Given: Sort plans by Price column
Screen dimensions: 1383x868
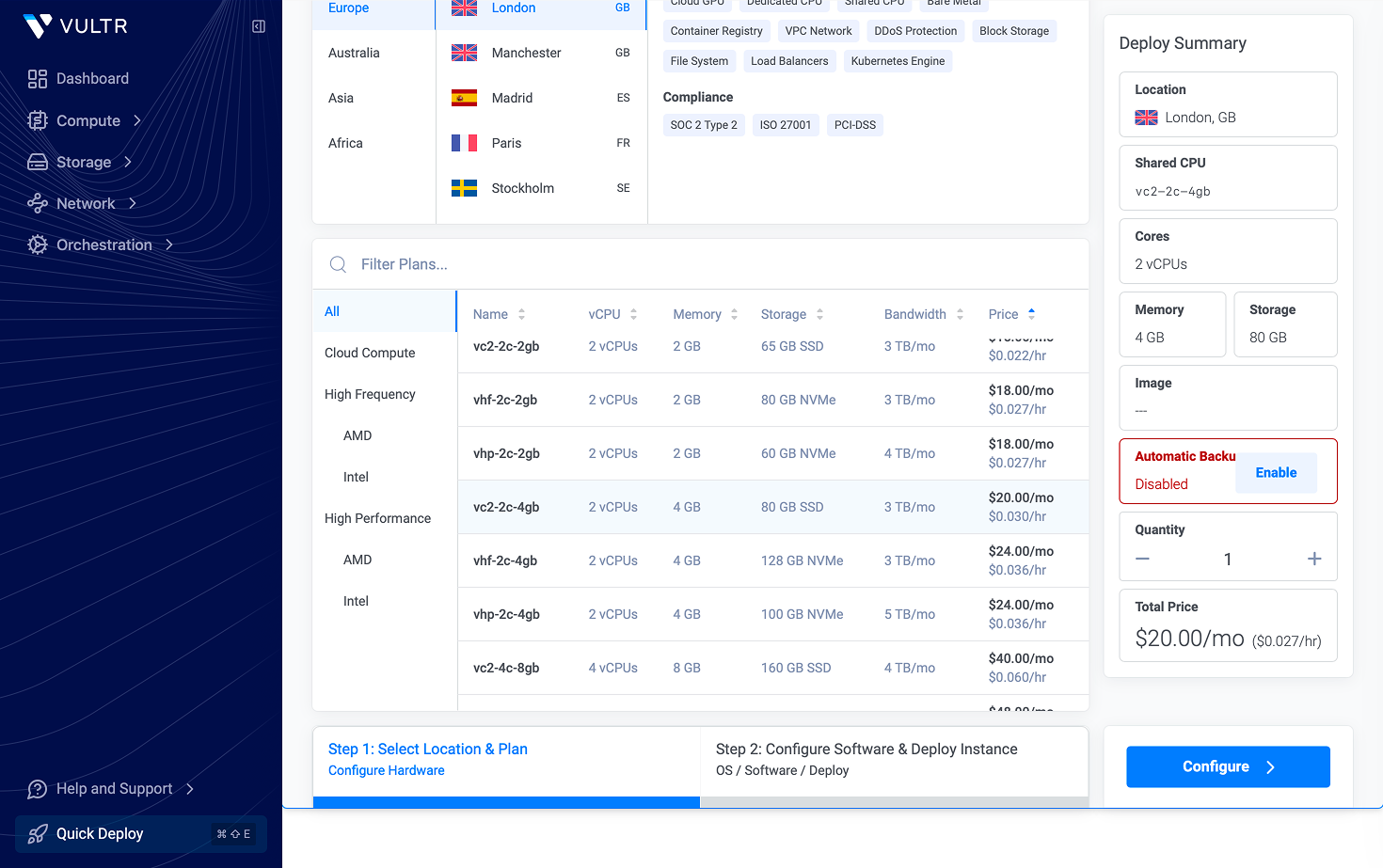Looking at the screenshot, I should point(1011,314).
